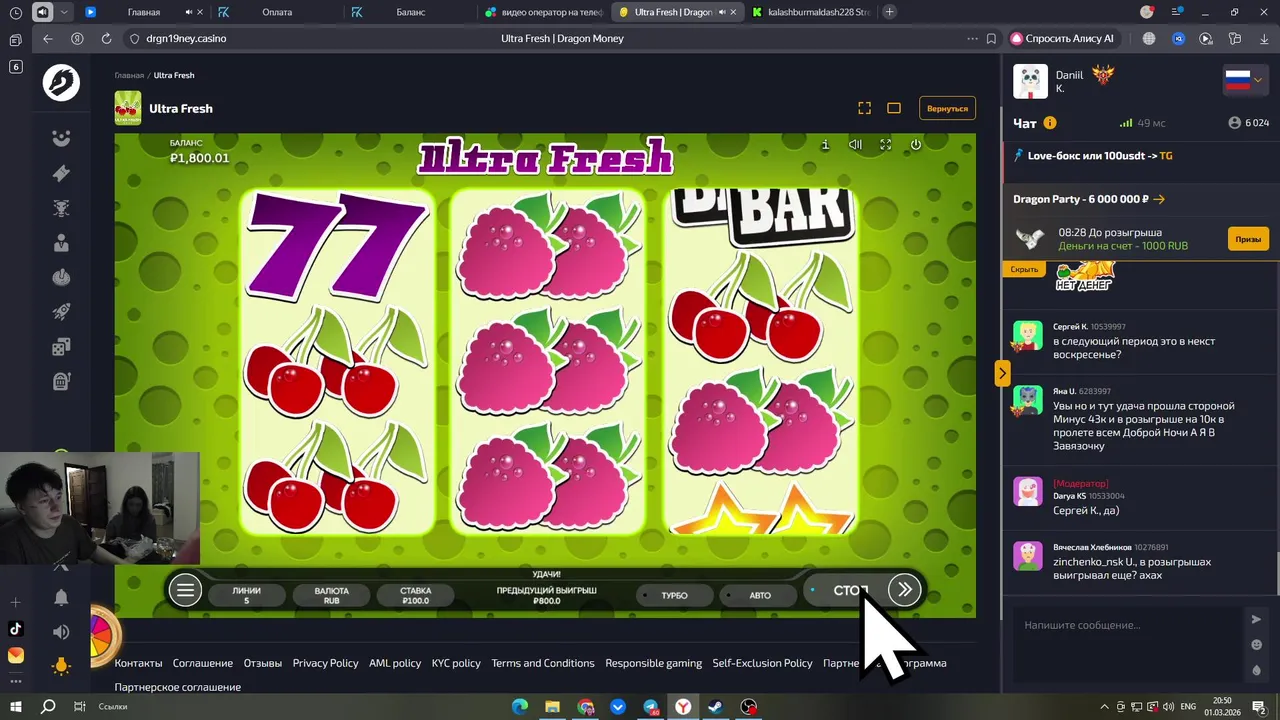Image resolution: width=1280 pixels, height=720 pixels.
Task: Send the chat message arrow
Action: (1256, 620)
